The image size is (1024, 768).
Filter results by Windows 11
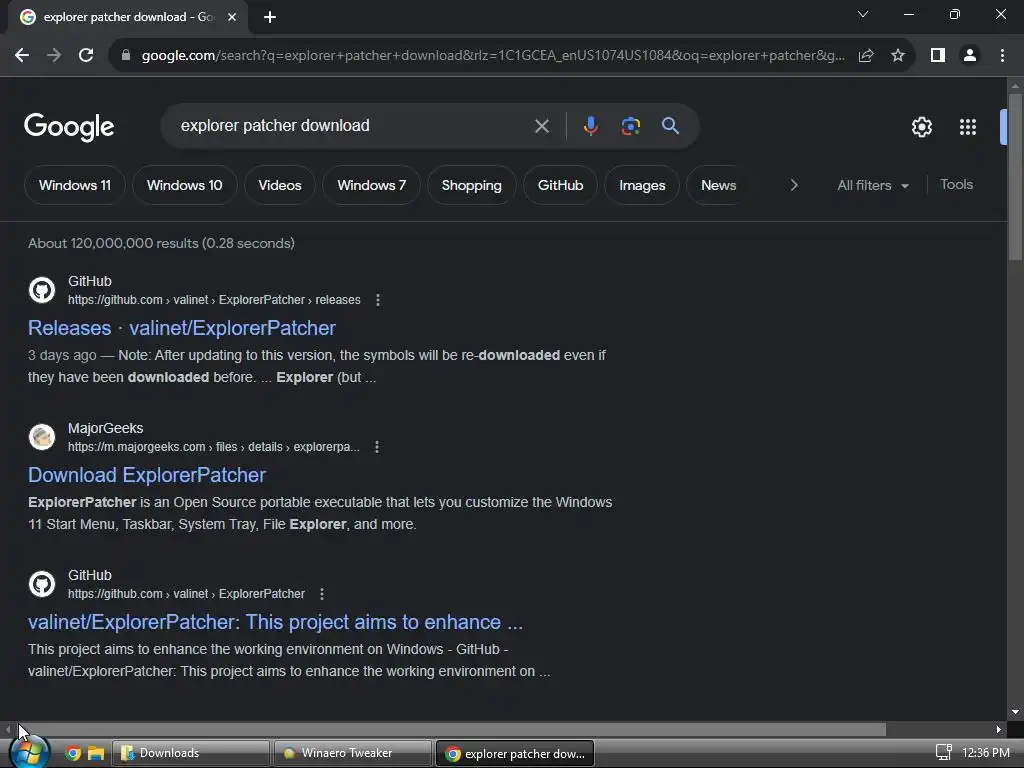pos(74,185)
